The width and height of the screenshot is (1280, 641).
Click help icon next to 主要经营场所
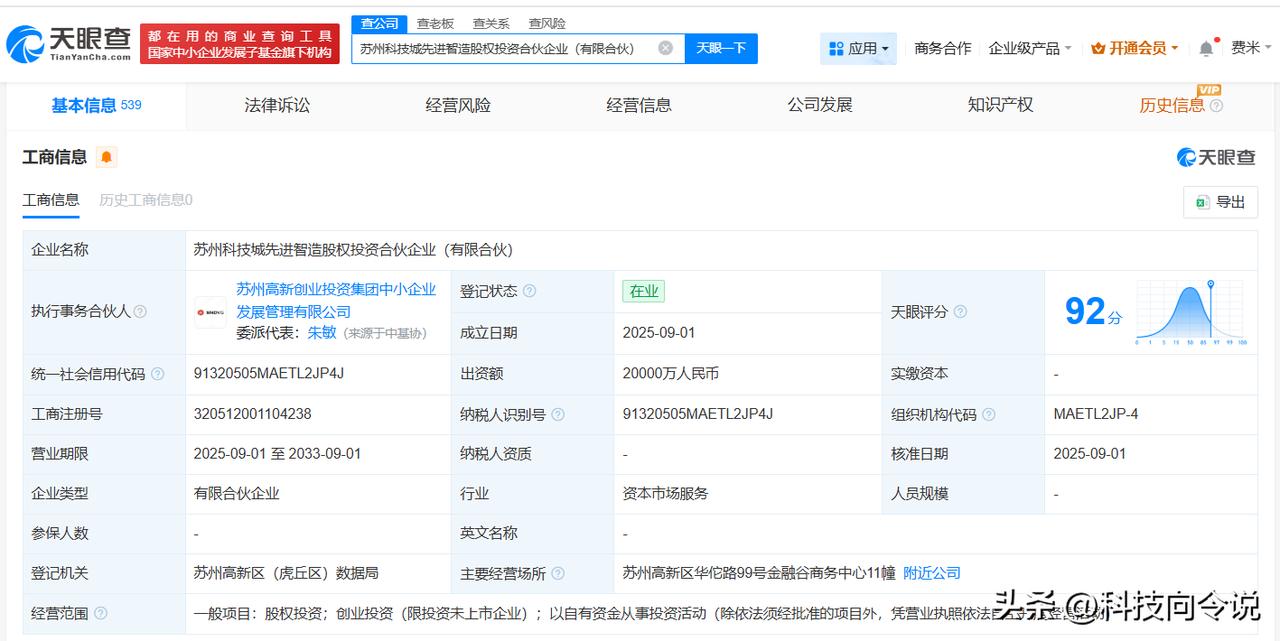(558, 573)
